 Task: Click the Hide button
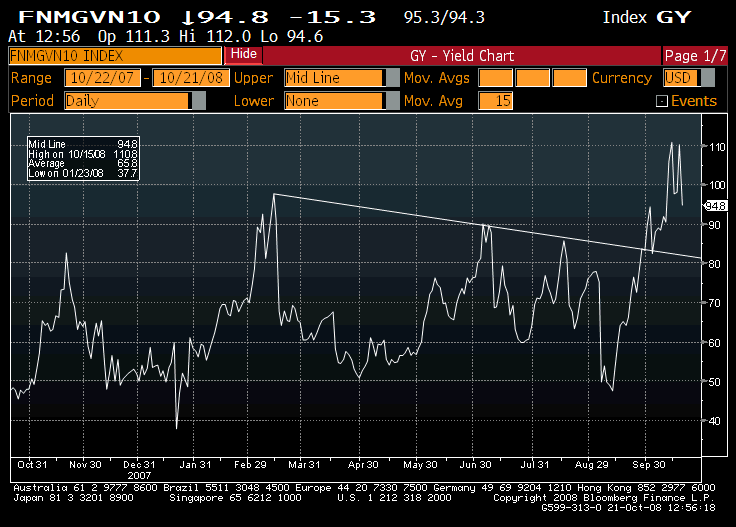click(x=241, y=54)
